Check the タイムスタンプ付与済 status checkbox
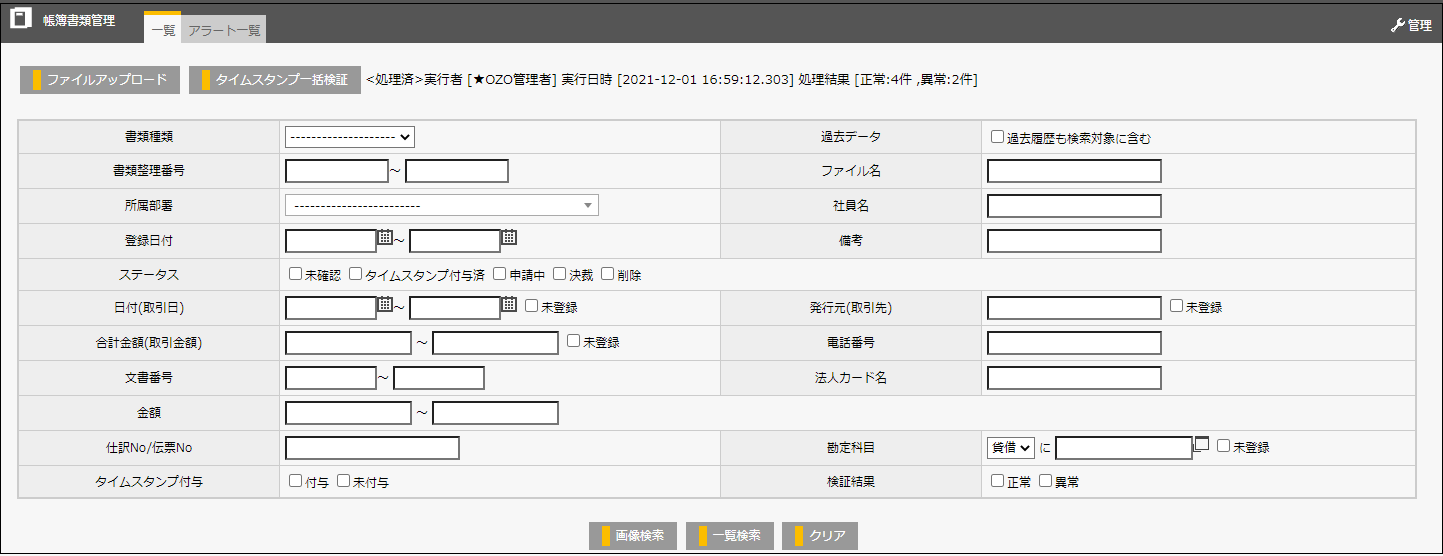The height and width of the screenshot is (556, 1443). click(356, 274)
